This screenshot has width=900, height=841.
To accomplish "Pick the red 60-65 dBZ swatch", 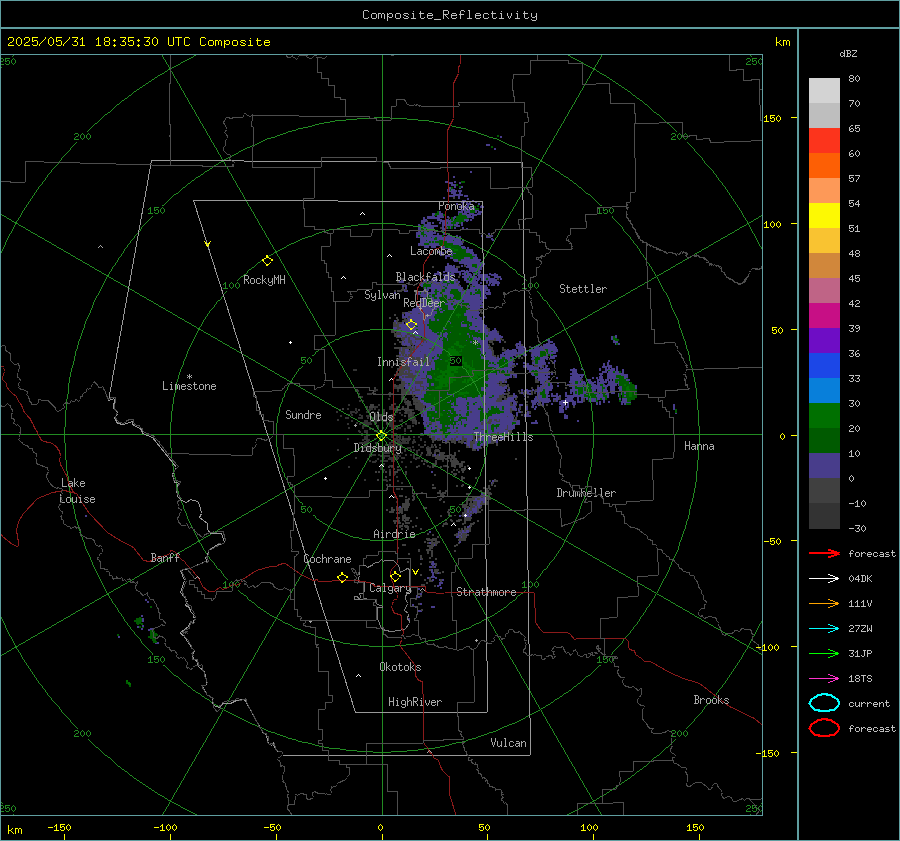I will pos(824,141).
